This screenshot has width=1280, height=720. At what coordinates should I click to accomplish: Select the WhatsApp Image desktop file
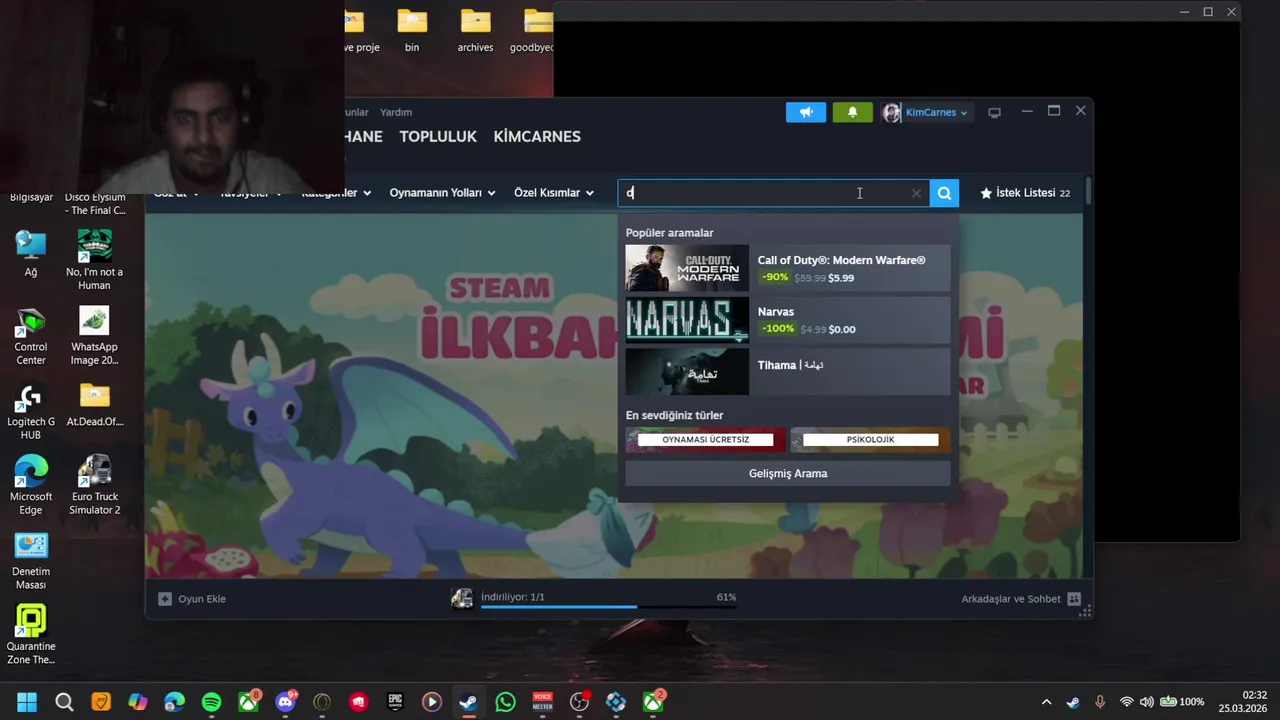94,335
